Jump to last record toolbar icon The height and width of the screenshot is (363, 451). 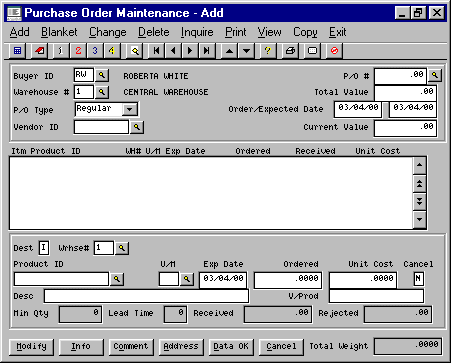pyautogui.click(x=207, y=51)
